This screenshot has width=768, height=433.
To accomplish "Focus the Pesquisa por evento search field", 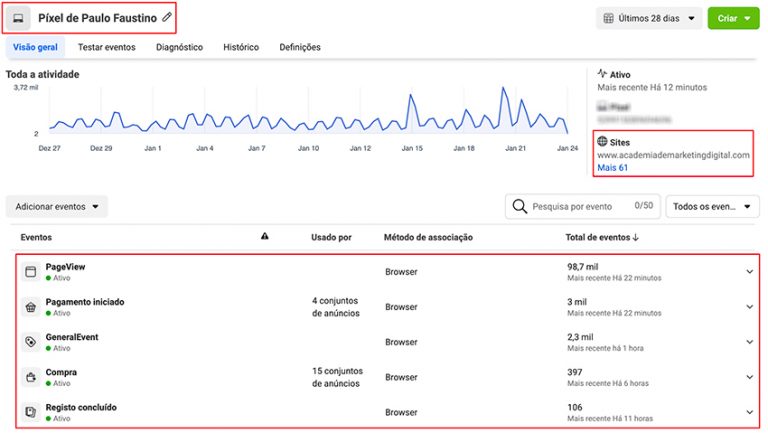I will tap(582, 207).
